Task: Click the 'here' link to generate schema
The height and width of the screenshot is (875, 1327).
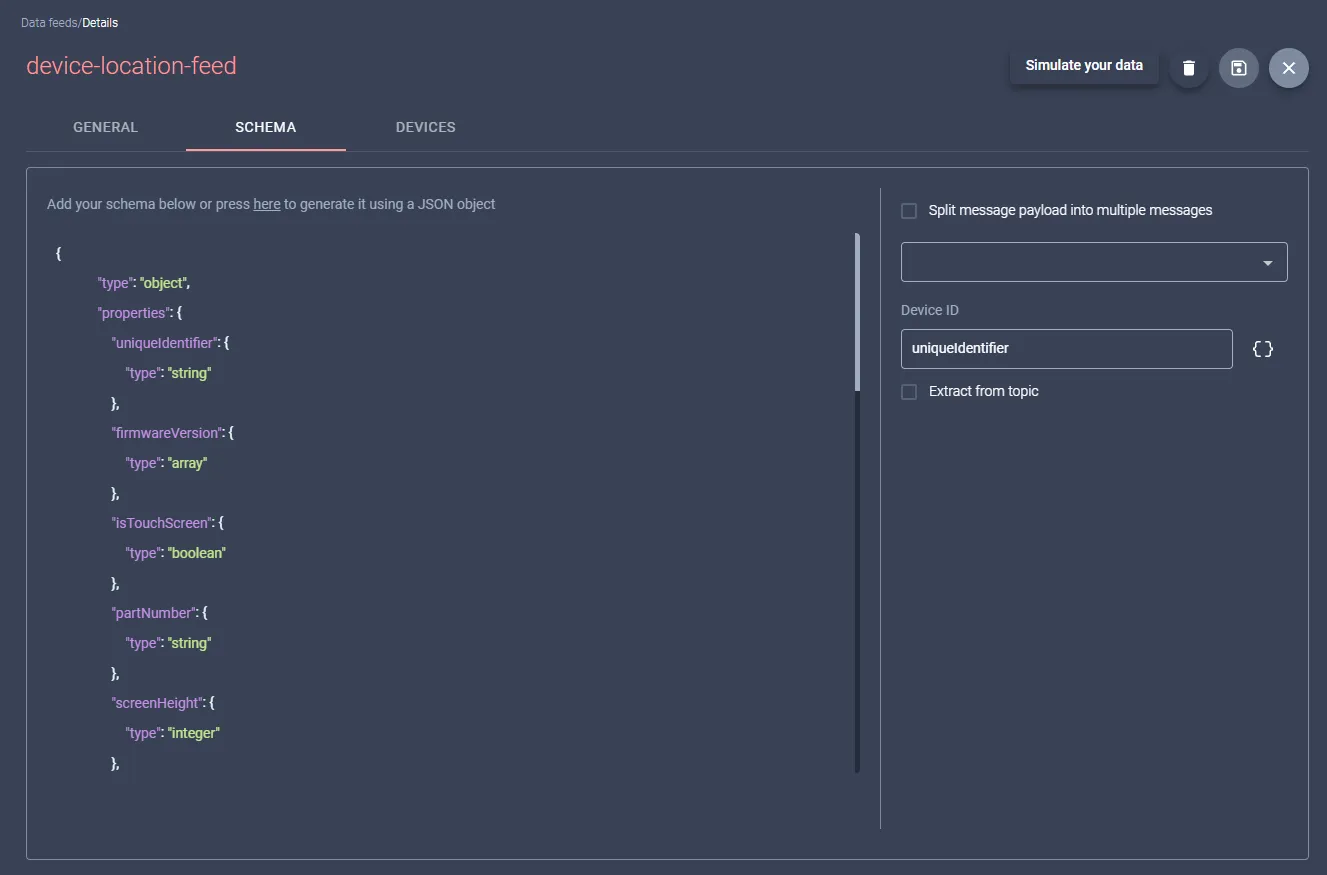Action: [x=267, y=204]
